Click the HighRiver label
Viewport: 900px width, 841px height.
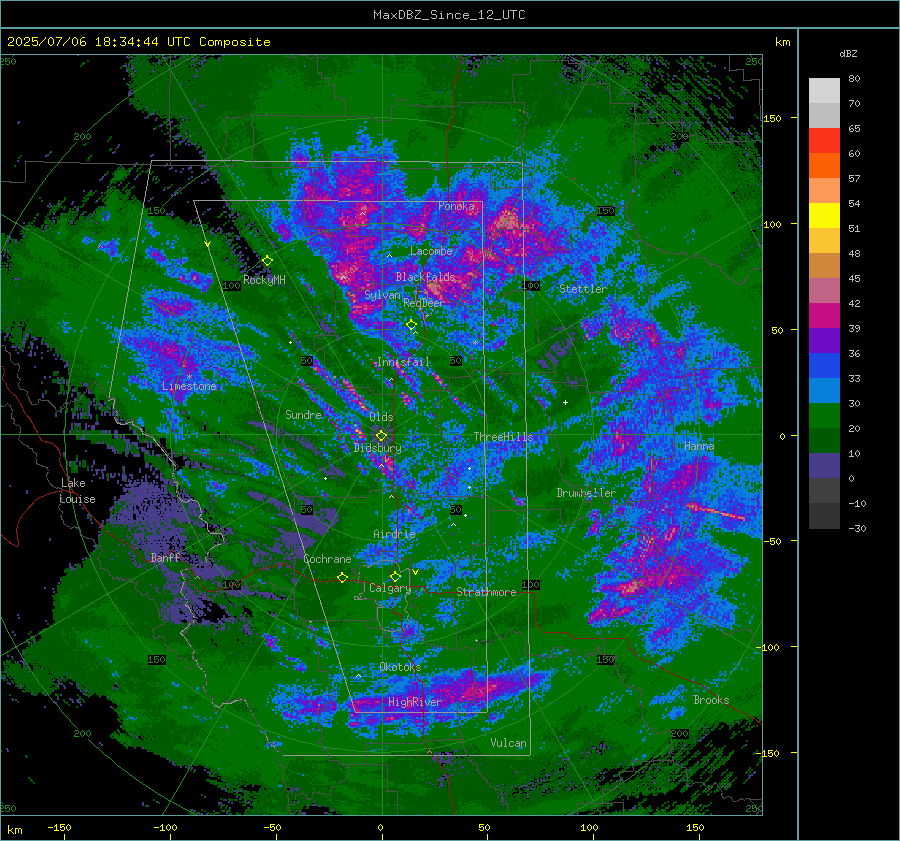pos(415,702)
